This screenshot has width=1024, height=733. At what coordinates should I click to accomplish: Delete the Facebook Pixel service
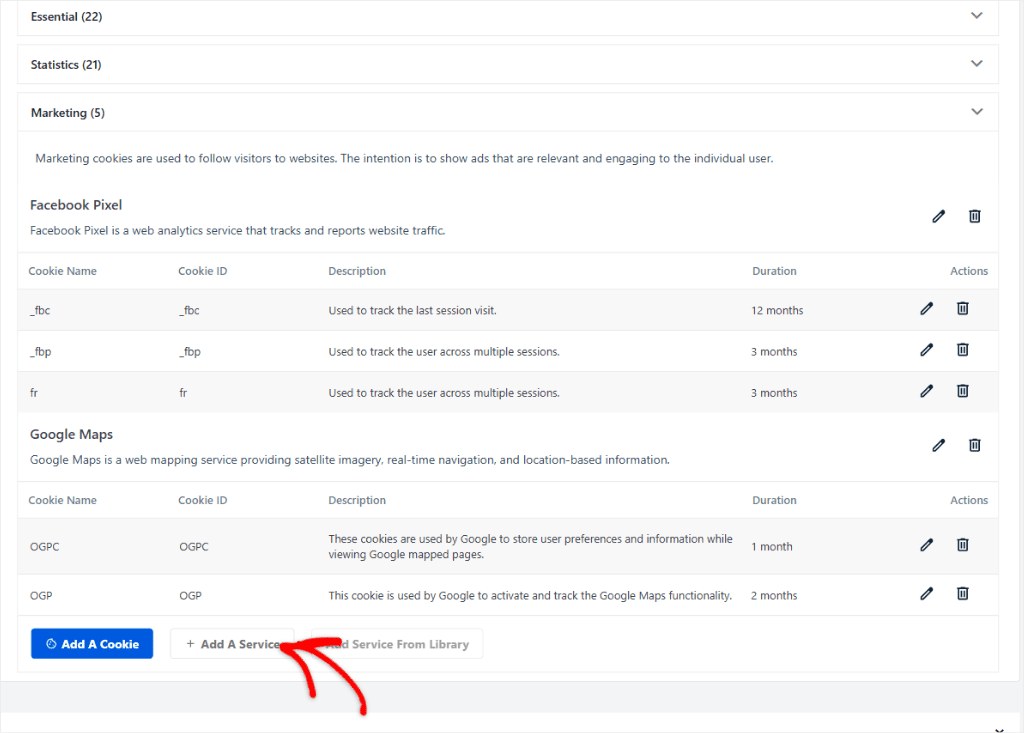[974, 216]
